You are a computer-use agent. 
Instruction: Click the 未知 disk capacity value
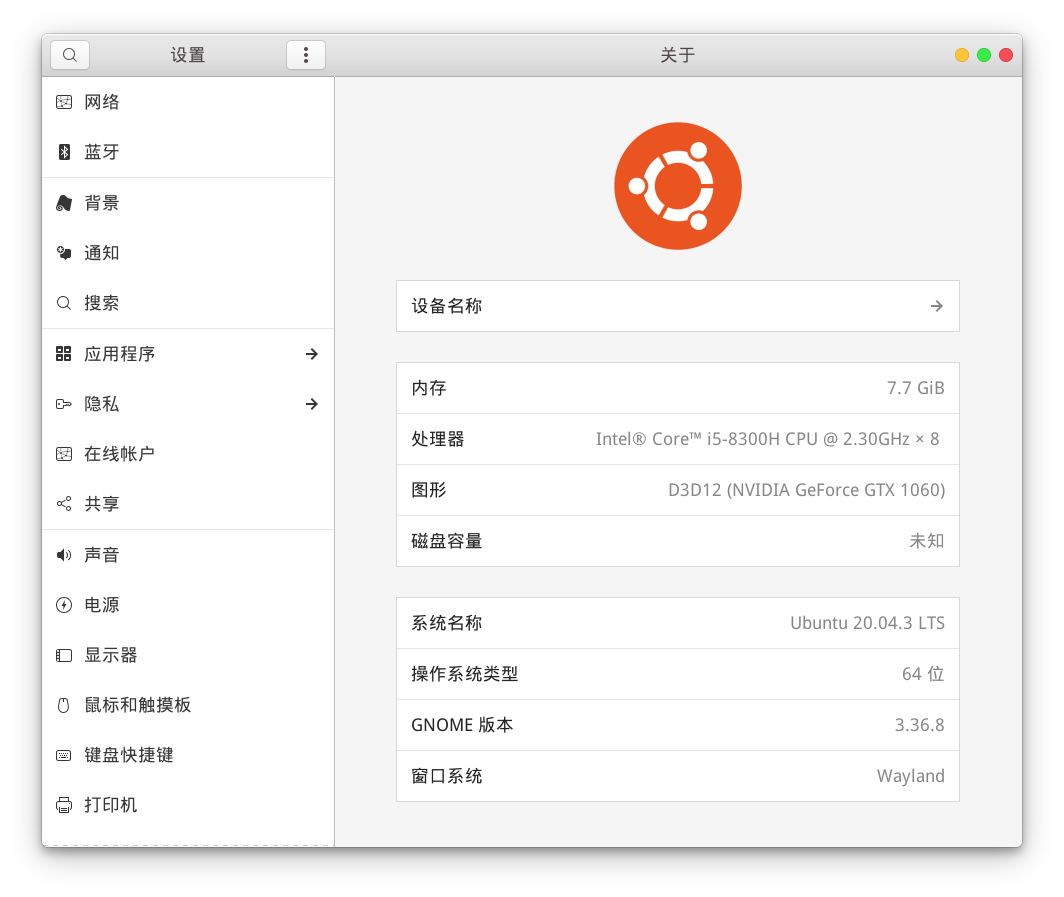[927, 541]
